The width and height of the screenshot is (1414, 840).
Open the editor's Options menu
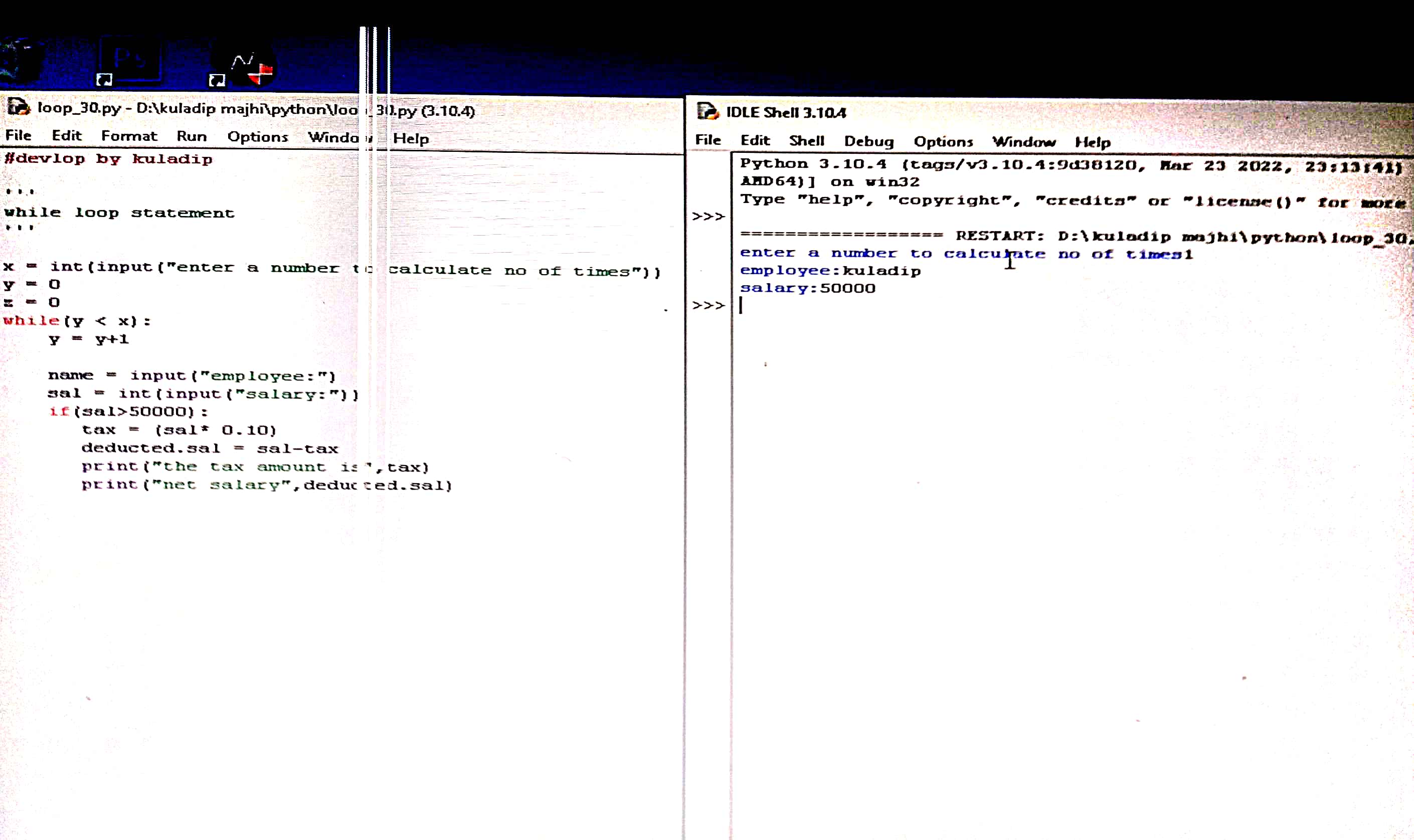coord(258,137)
